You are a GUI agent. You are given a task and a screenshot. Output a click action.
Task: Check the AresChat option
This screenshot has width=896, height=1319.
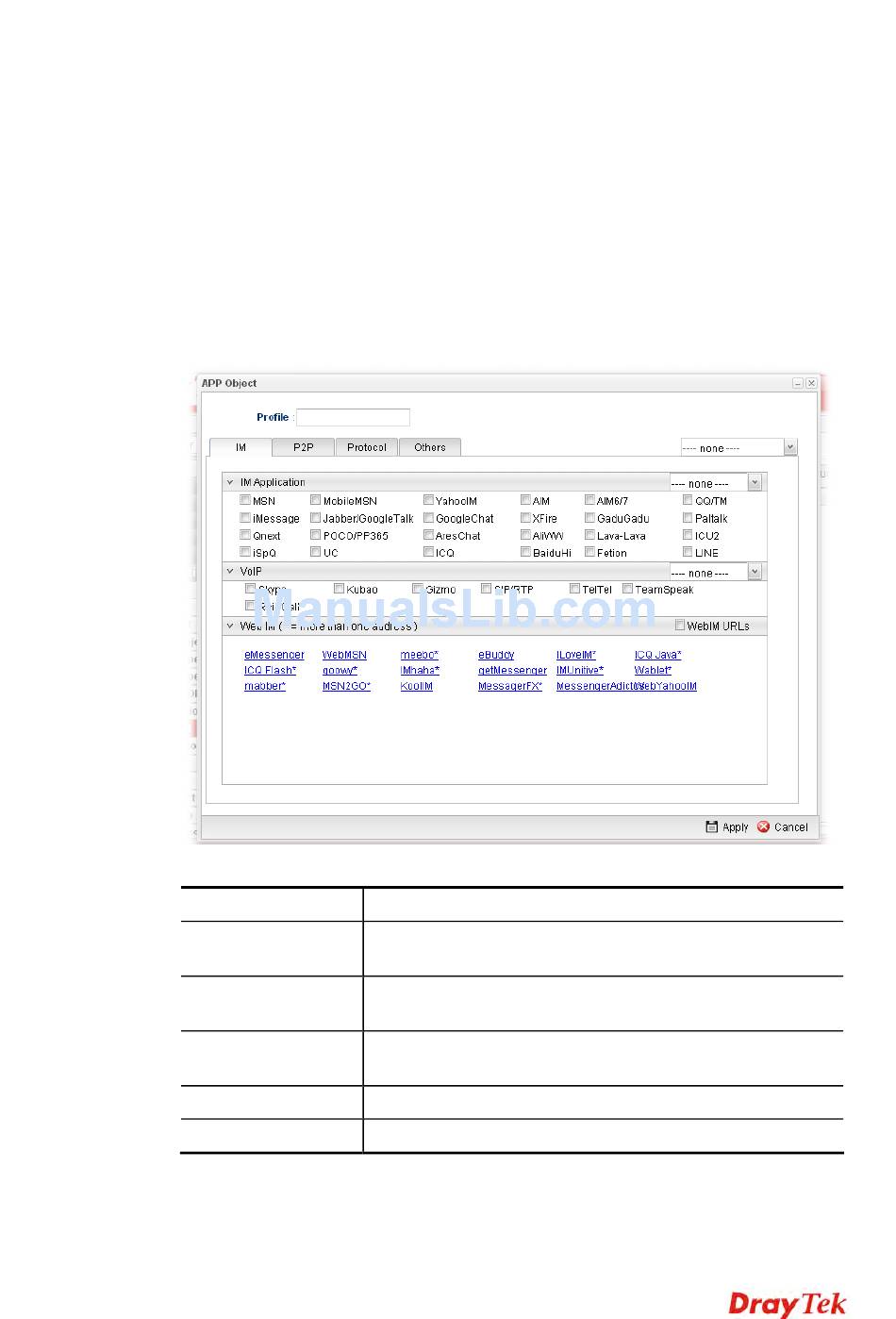point(428,535)
